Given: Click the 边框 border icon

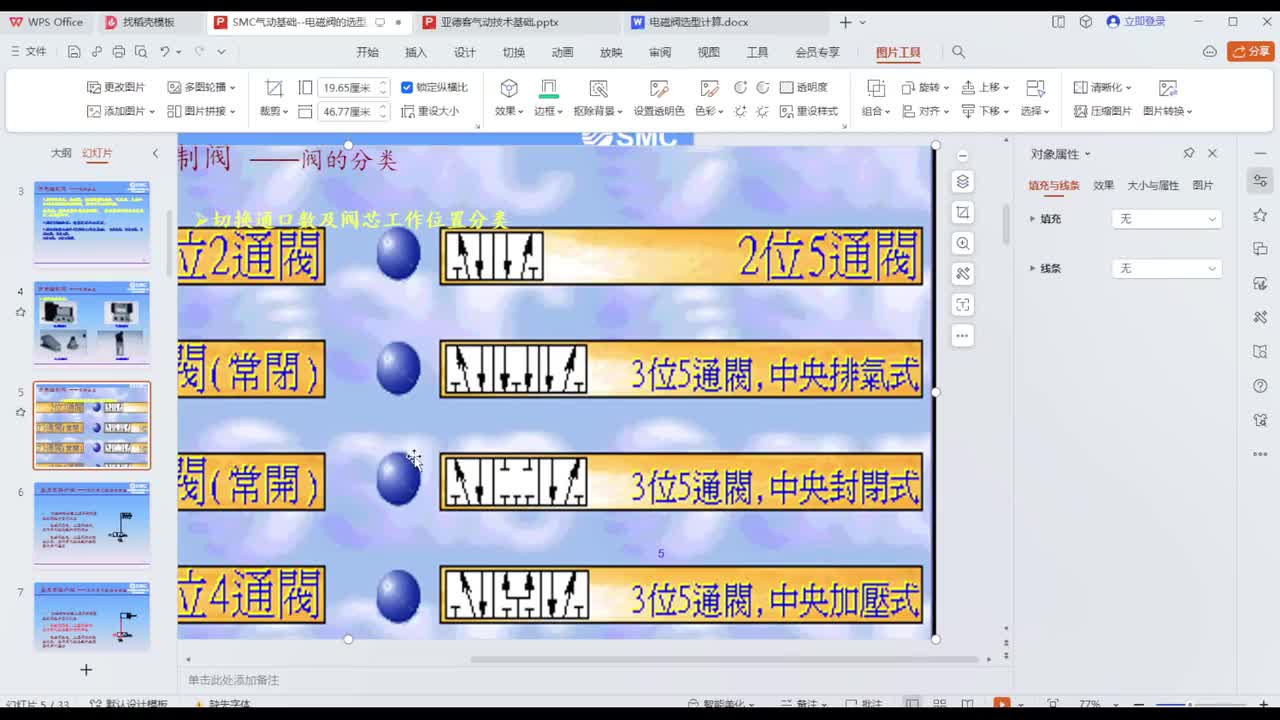Looking at the screenshot, I should pyautogui.click(x=548, y=89).
